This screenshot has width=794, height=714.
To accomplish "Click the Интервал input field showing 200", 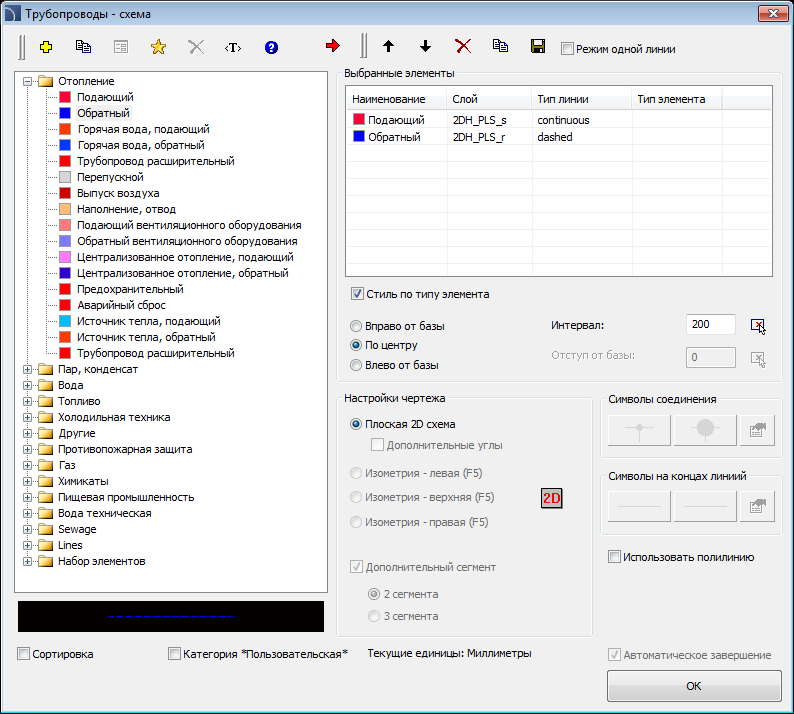I will tap(711, 325).
